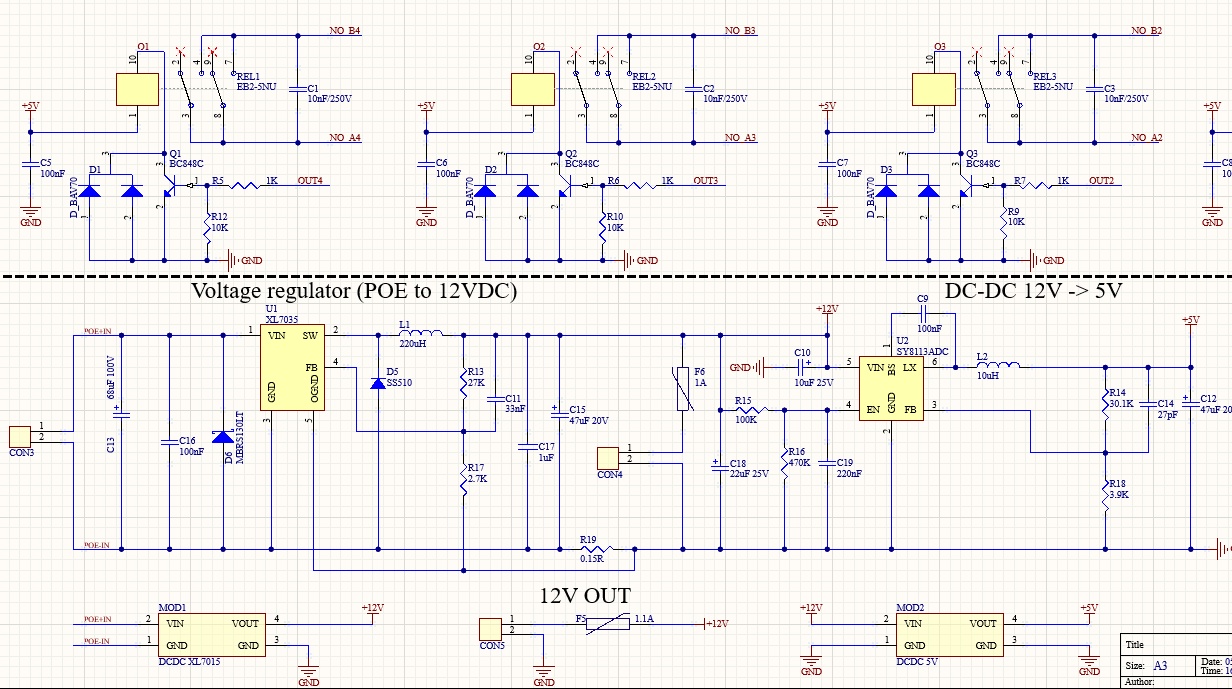
Task: Click resistor R17 2.7K
Action: (463, 478)
